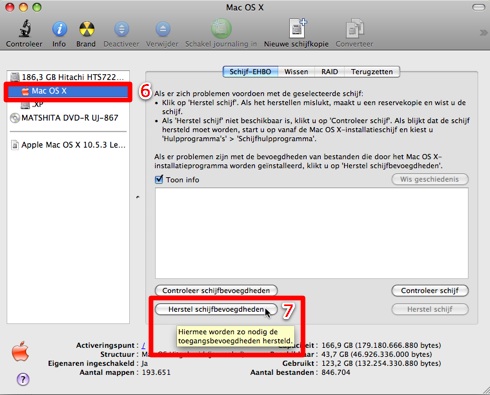The image size is (490, 395).
Task: Show more toolbar items via the double-arrow icon
Action: 483,32
